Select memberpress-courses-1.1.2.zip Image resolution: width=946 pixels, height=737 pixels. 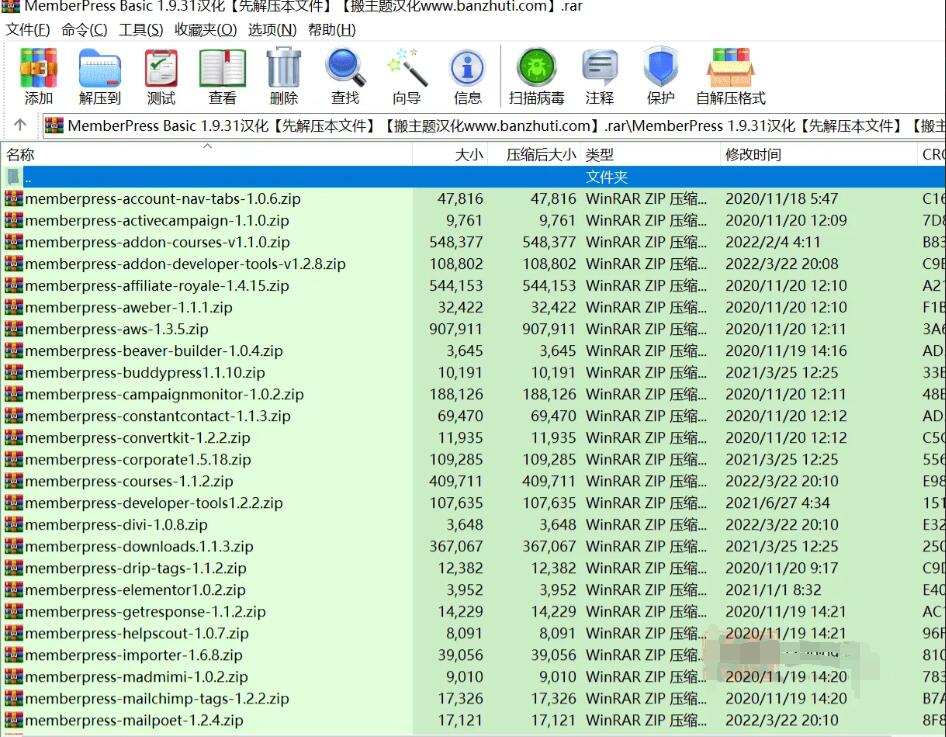pos(129,481)
